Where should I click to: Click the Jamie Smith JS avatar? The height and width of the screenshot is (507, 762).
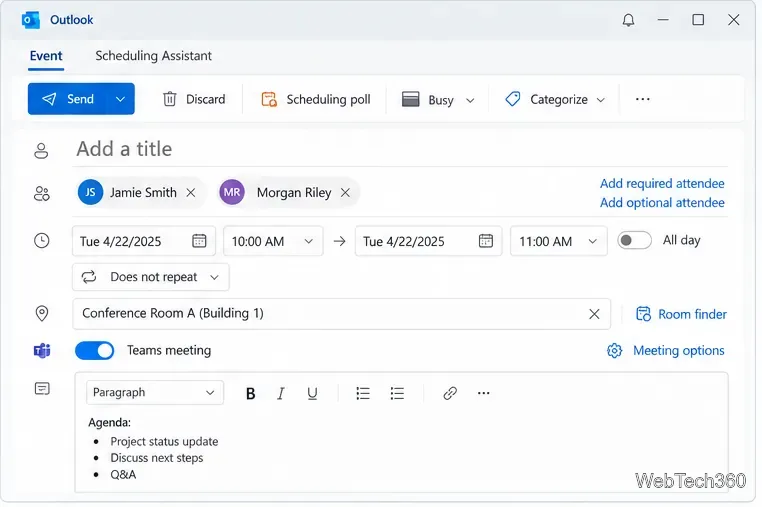click(90, 192)
